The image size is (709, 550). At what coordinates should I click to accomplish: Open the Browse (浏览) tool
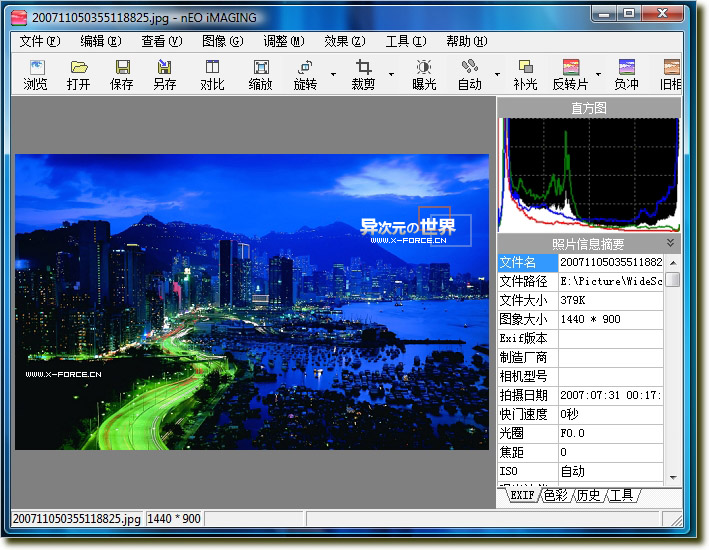click(x=36, y=75)
